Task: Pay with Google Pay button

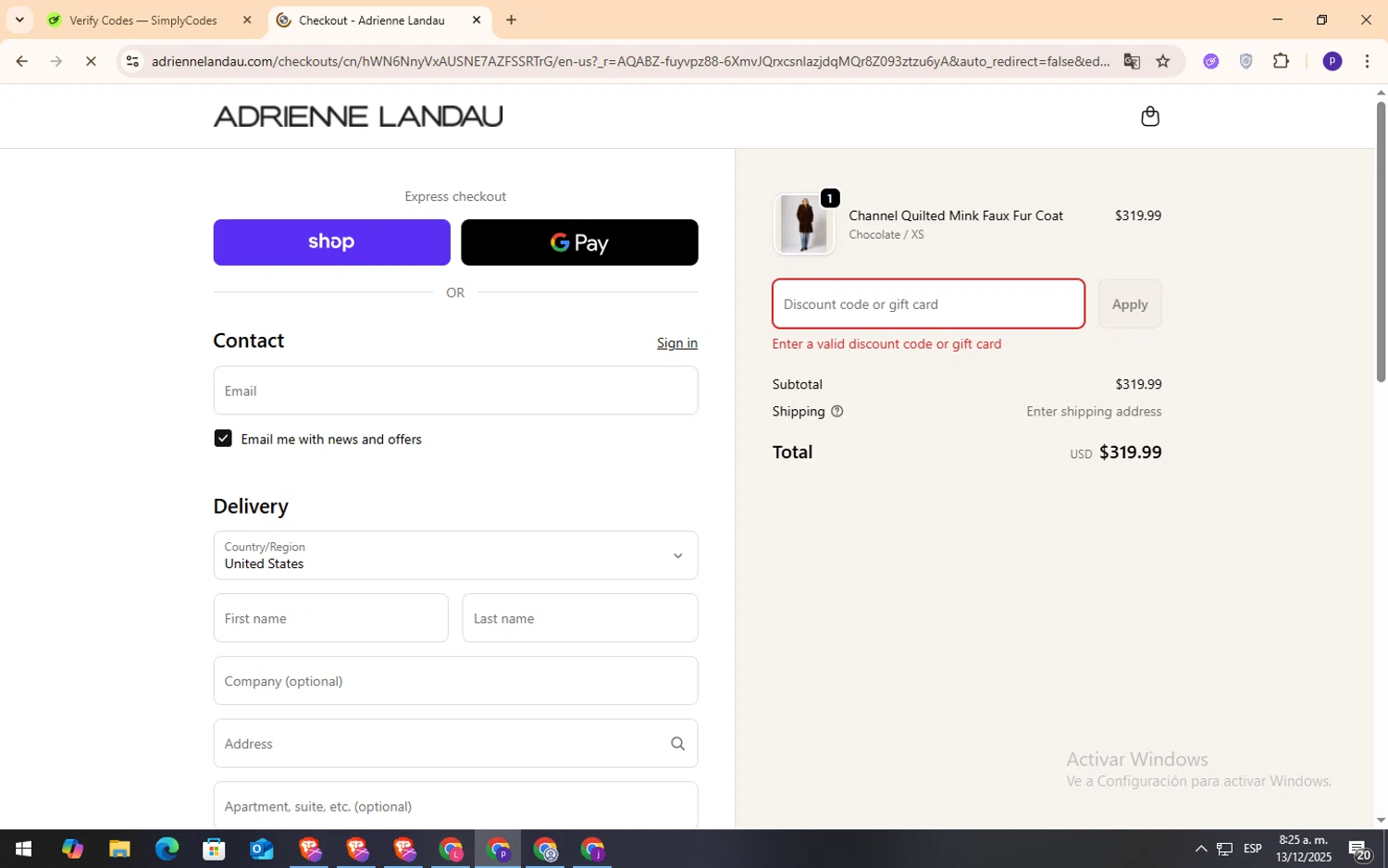Action: (579, 242)
